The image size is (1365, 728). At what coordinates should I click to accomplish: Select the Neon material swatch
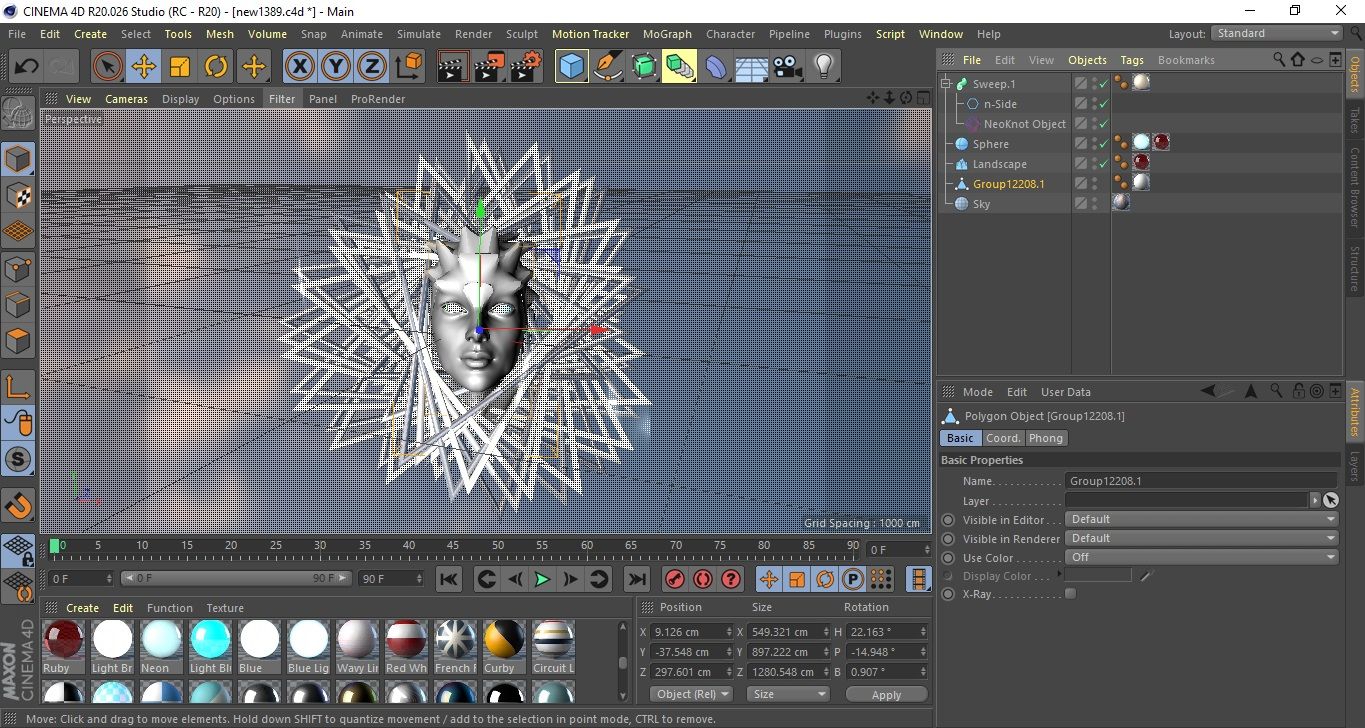coord(161,640)
